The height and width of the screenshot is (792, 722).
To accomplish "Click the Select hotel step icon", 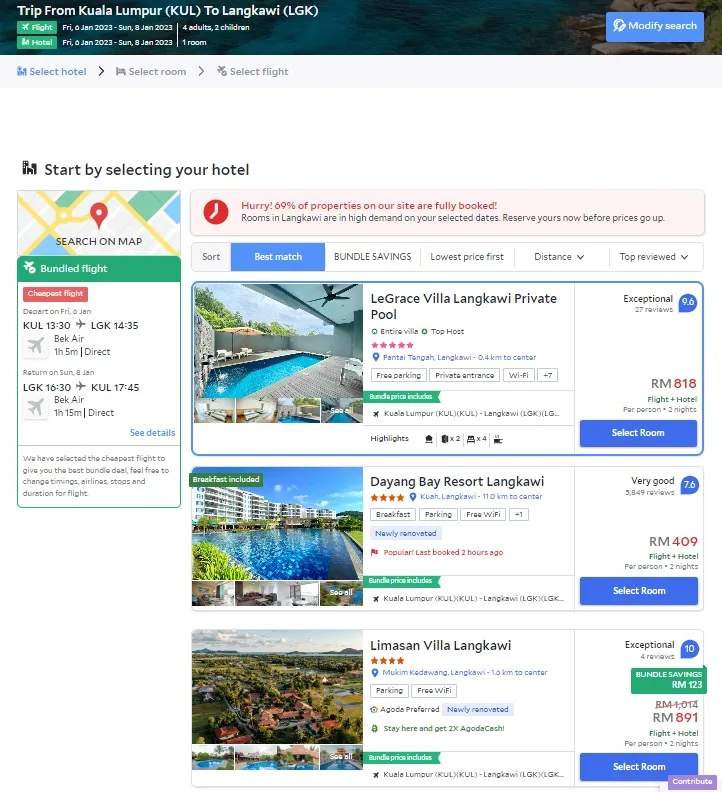I will [22, 71].
